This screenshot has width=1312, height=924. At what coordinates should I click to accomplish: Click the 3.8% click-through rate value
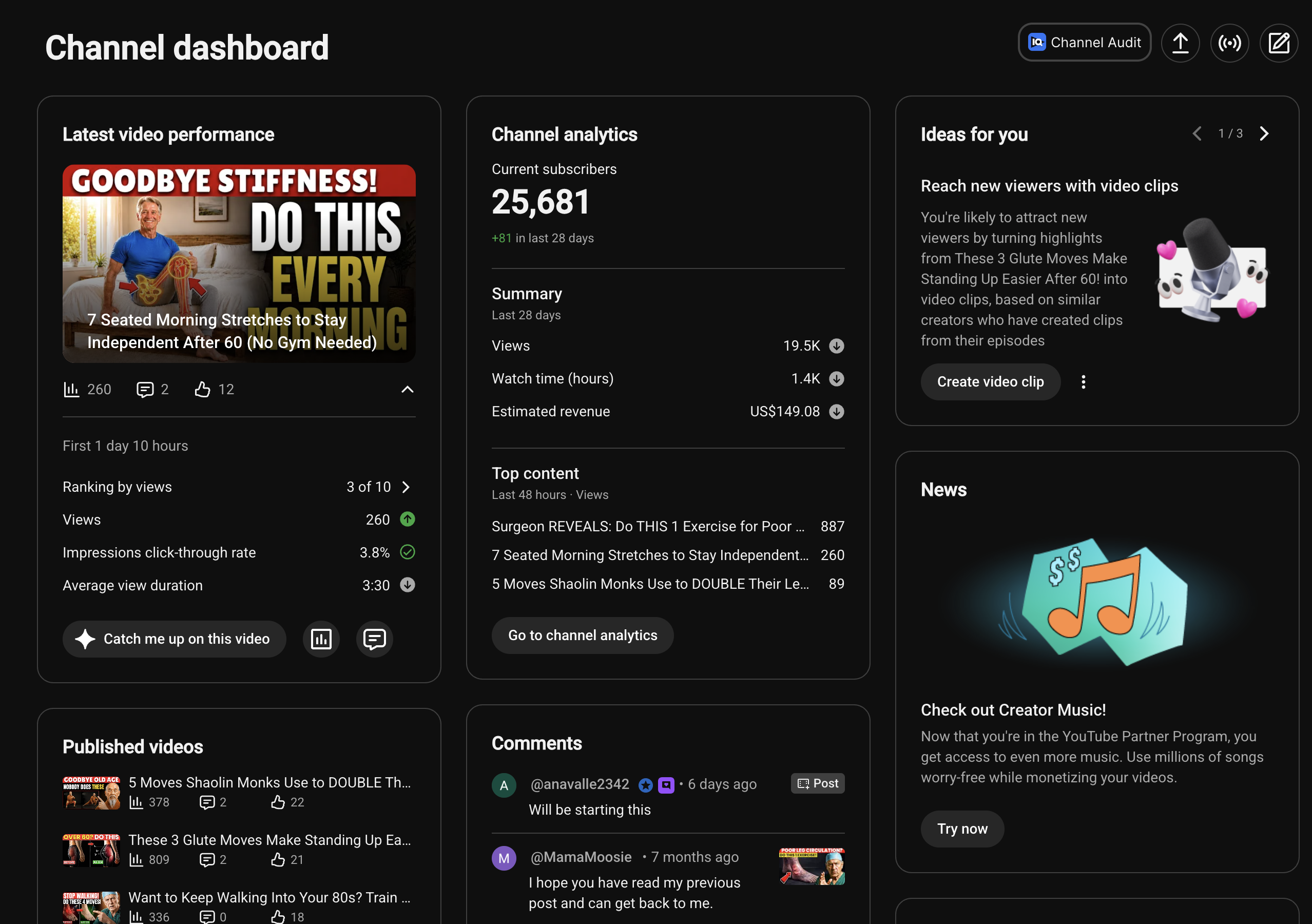click(x=374, y=552)
